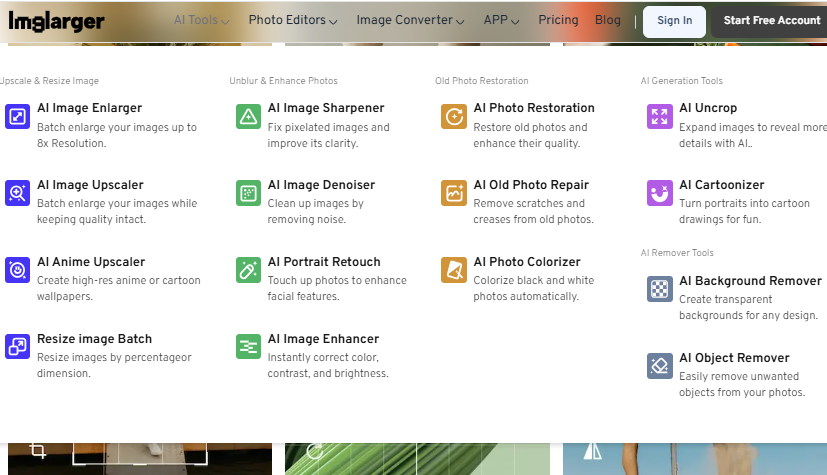Viewport: 827px width, 475px height.
Task: Select the AI Object Remover eraser icon
Action: 660,366
